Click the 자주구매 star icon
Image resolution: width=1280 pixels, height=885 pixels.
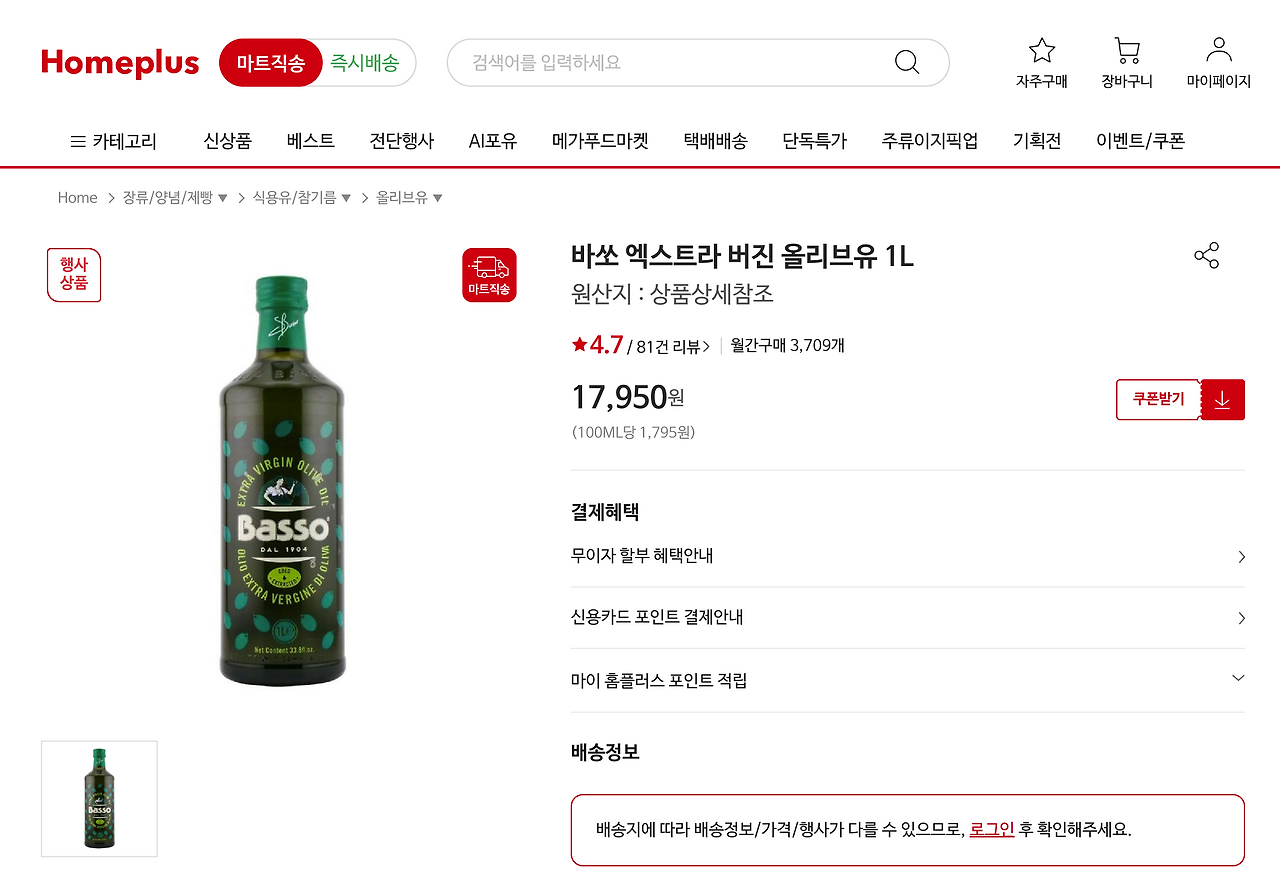pyautogui.click(x=1041, y=50)
